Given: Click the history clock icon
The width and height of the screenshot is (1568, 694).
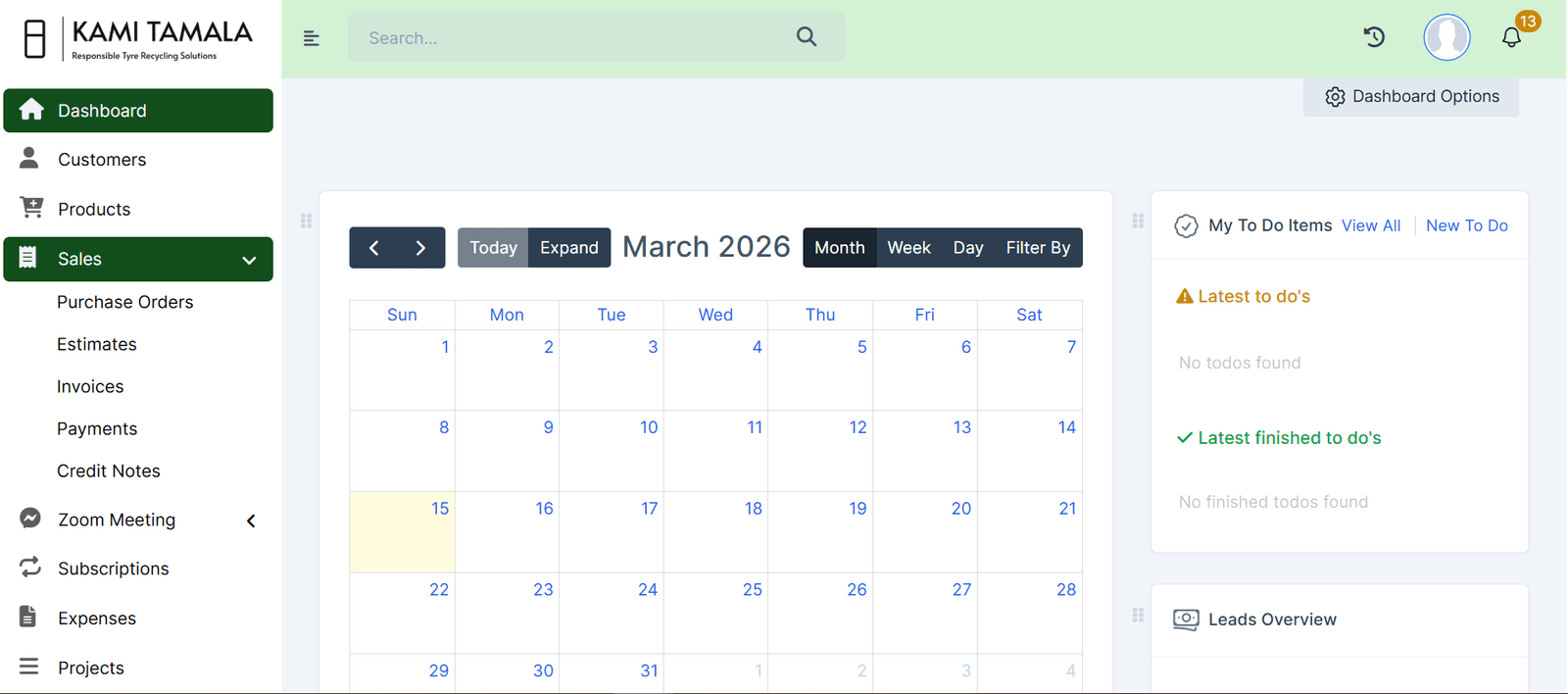Looking at the screenshot, I should (x=1374, y=37).
